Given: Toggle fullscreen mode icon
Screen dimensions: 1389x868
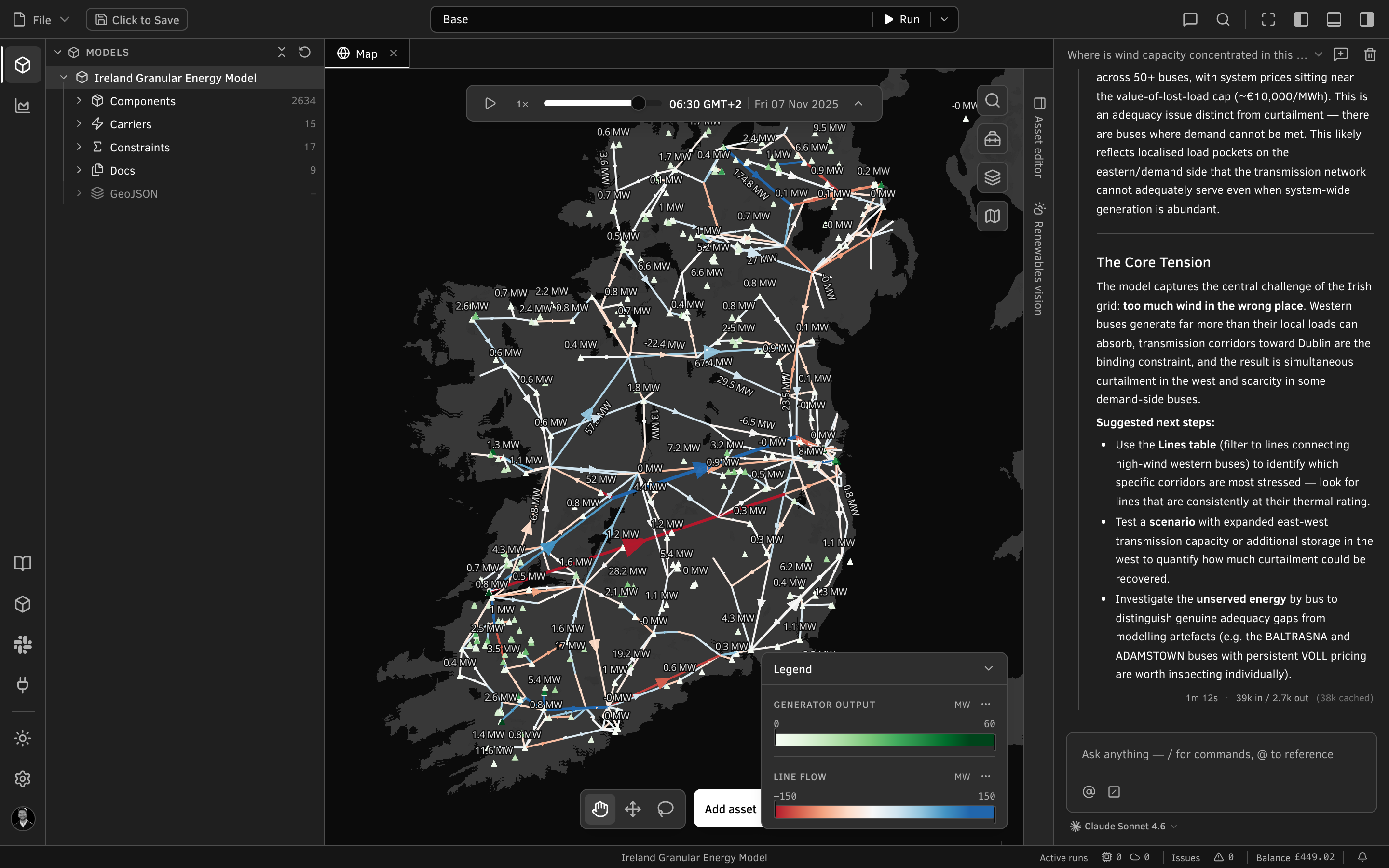Looking at the screenshot, I should 1268,19.
